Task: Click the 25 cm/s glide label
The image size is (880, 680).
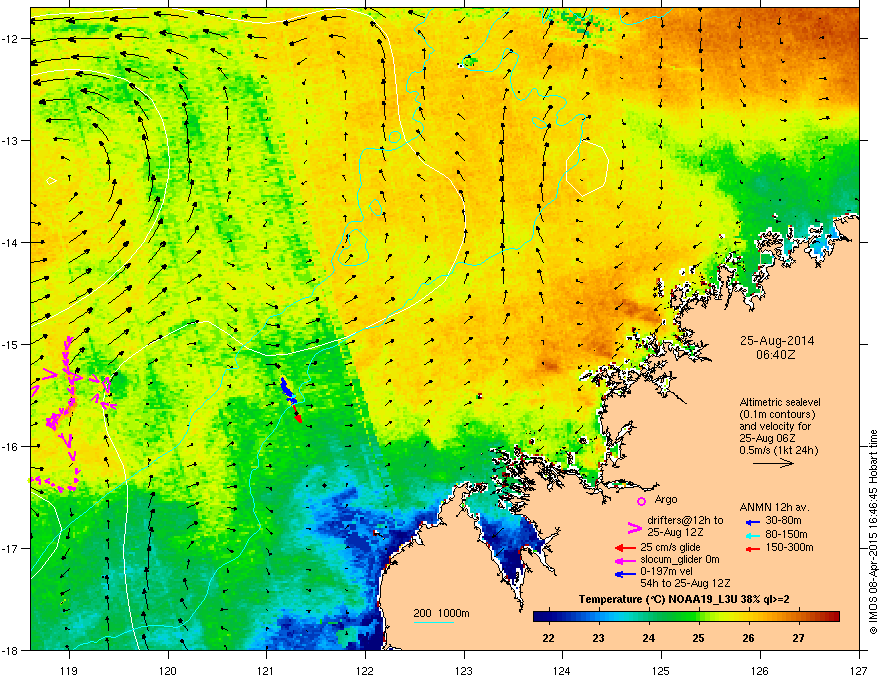Action: tap(670, 547)
